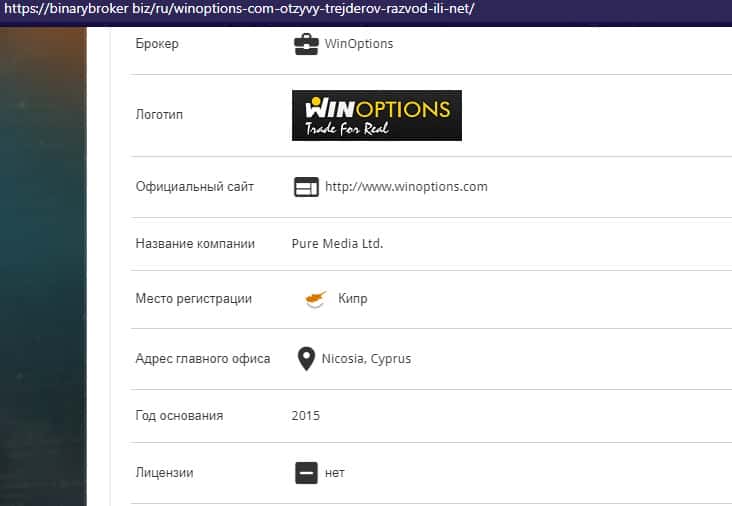Click the WinOptions broker name text

pyautogui.click(x=359, y=44)
